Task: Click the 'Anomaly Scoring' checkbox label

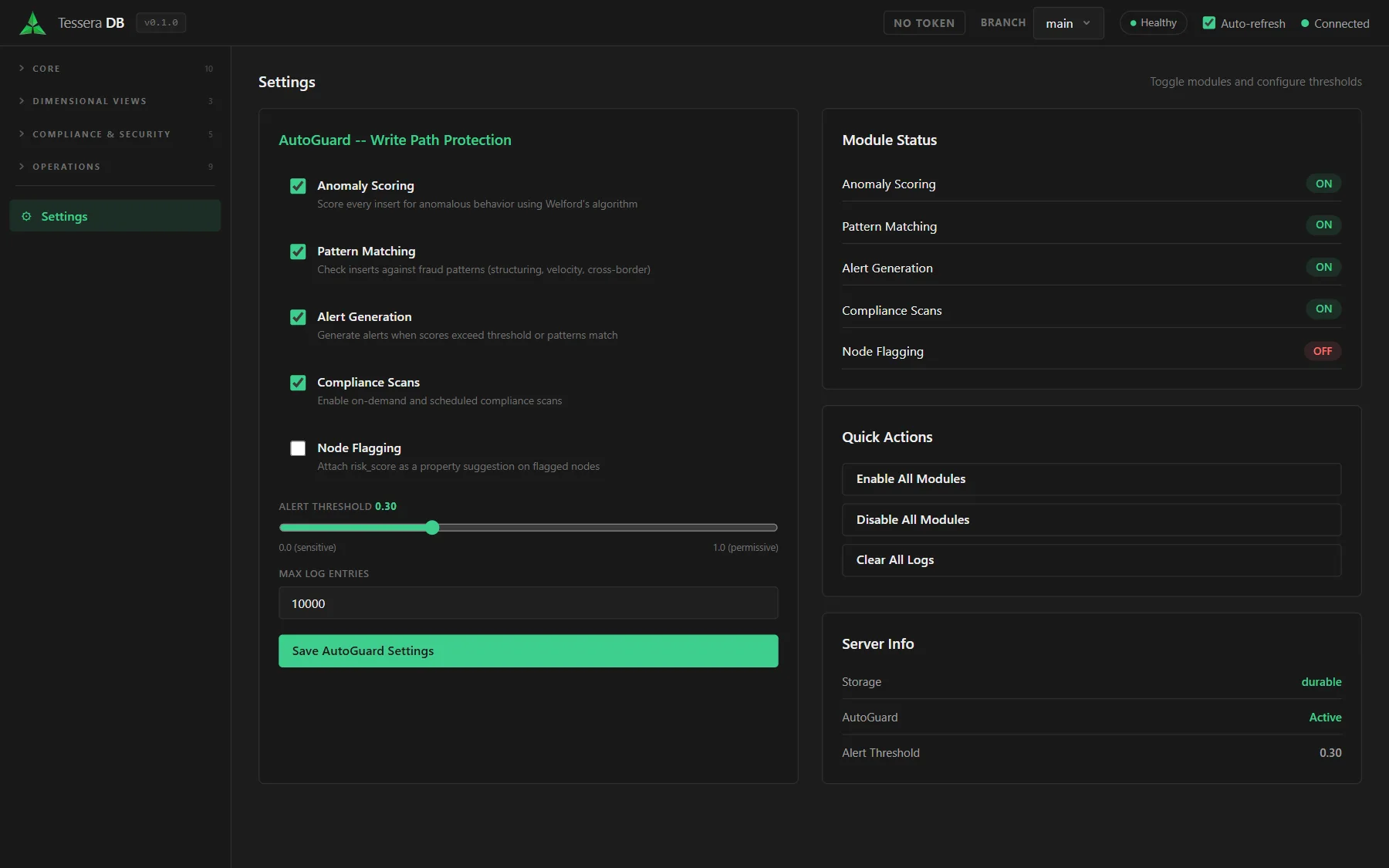Action: coord(366,186)
